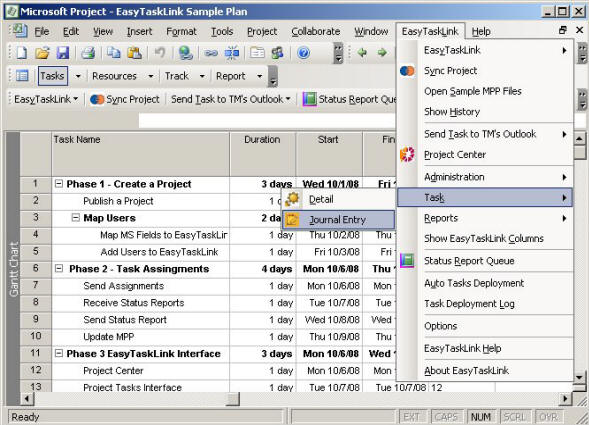589x425 pixels.
Task: Click the Microsoft Project document icon by File
Action: (x=20, y=31)
